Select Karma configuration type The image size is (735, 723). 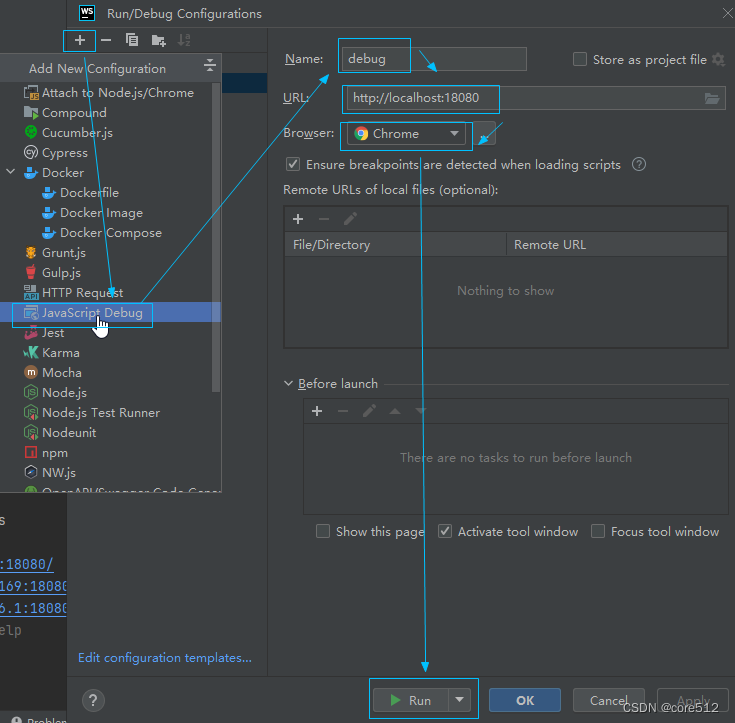pos(52,353)
